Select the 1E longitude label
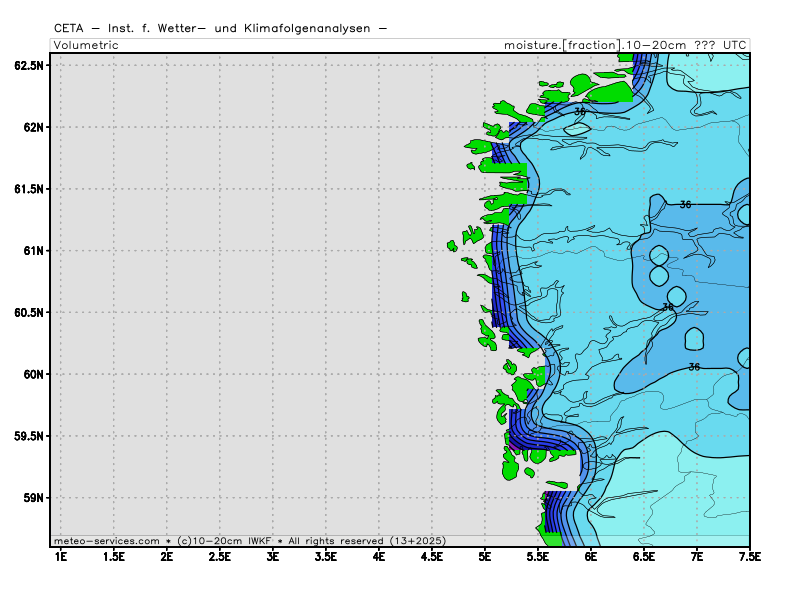 click(x=60, y=555)
